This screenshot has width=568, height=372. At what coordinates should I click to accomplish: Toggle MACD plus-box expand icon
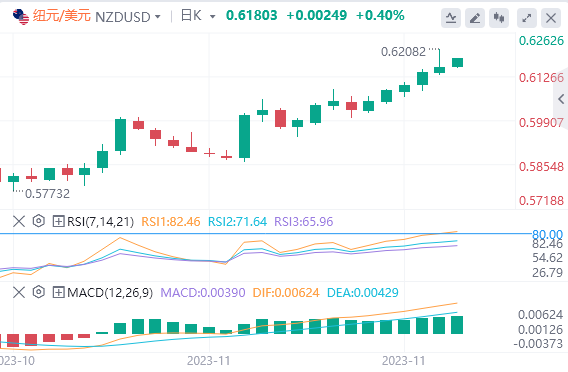tap(58, 292)
